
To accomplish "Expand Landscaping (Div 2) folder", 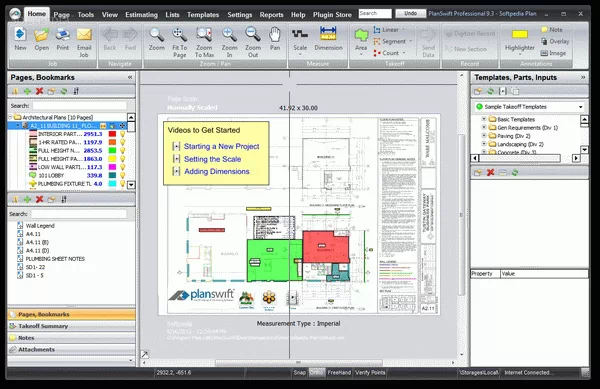I will (484, 144).
